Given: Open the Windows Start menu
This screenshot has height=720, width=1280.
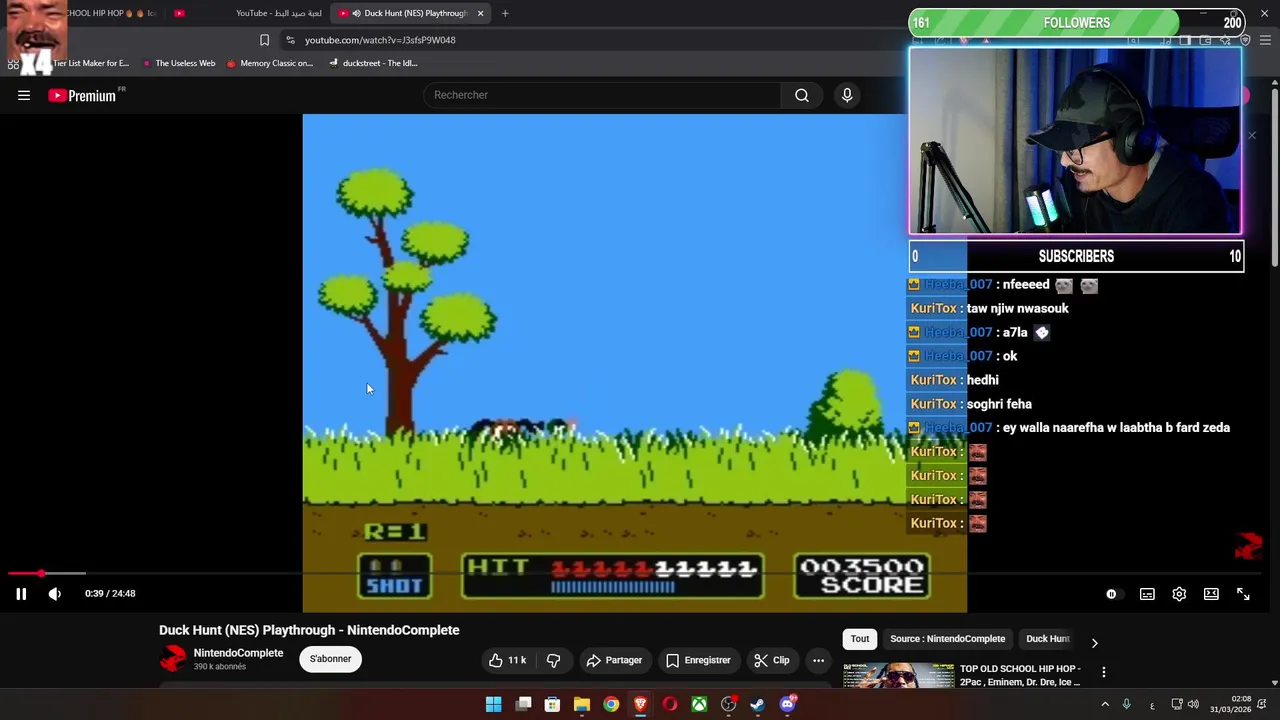Looking at the screenshot, I should [x=493, y=705].
